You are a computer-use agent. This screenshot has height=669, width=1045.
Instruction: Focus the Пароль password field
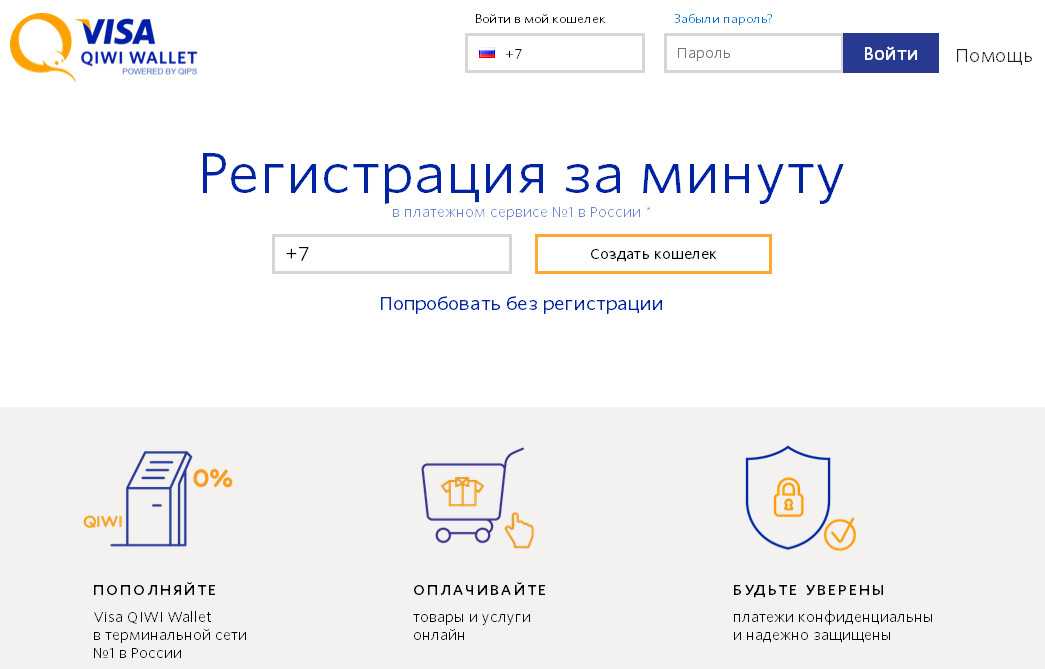(x=754, y=53)
